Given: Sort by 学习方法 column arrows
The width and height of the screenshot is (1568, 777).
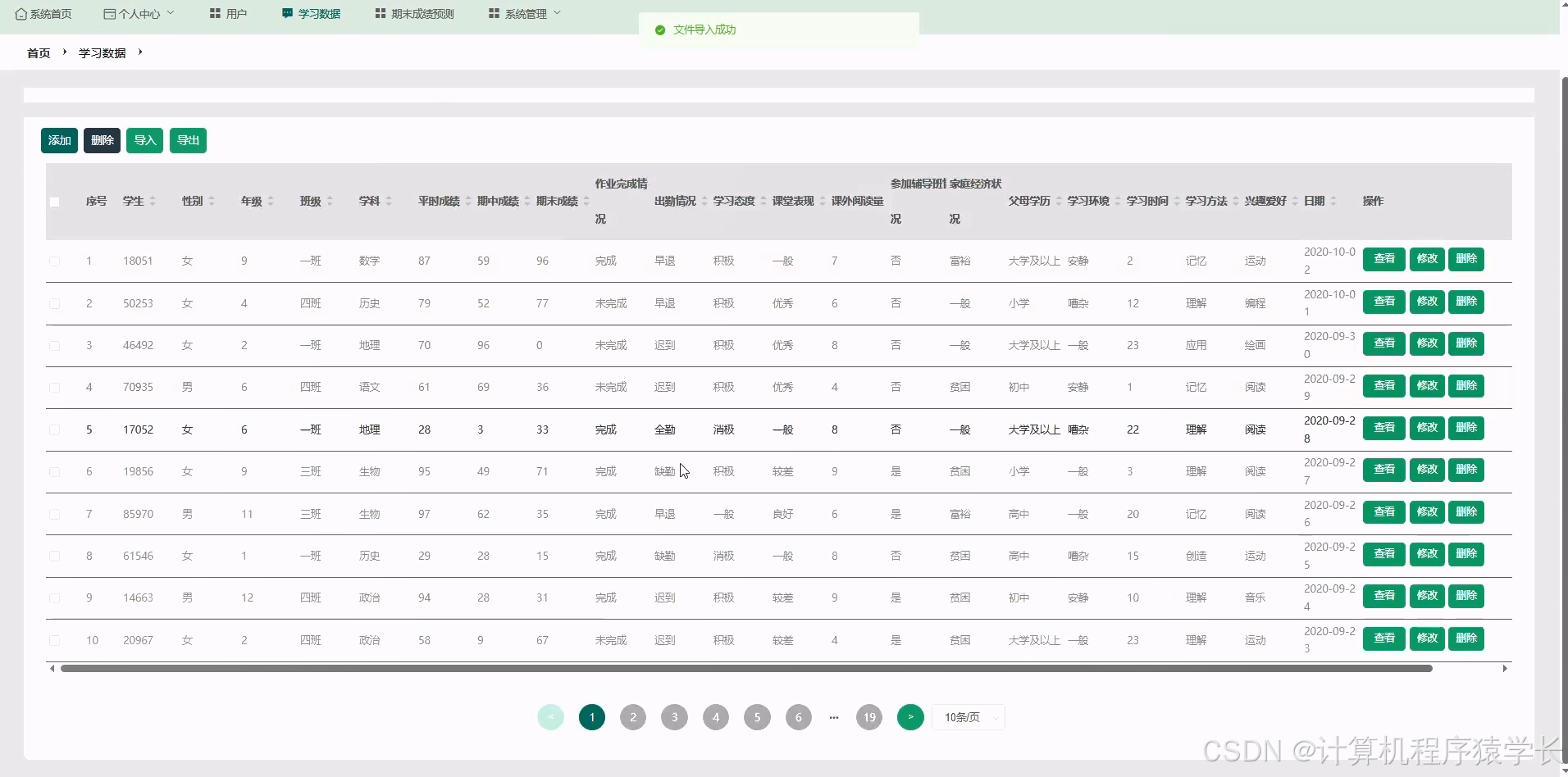Looking at the screenshot, I should 1236,201.
